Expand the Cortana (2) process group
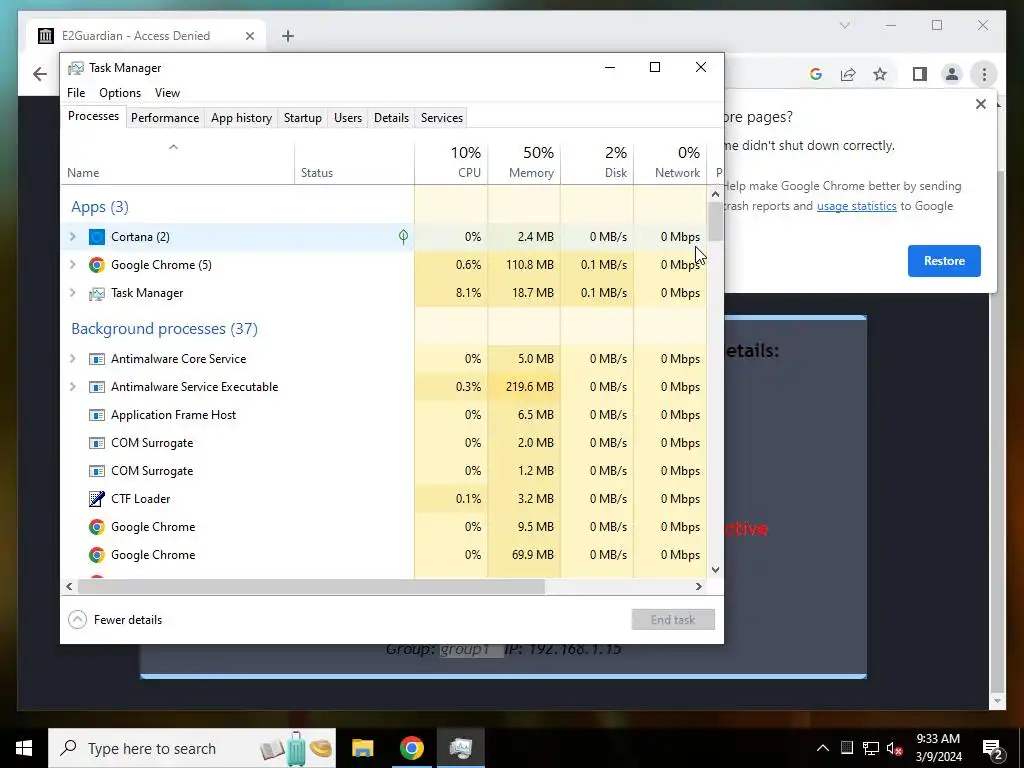The height and width of the screenshot is (768, 1024). [x=73, y=237]
